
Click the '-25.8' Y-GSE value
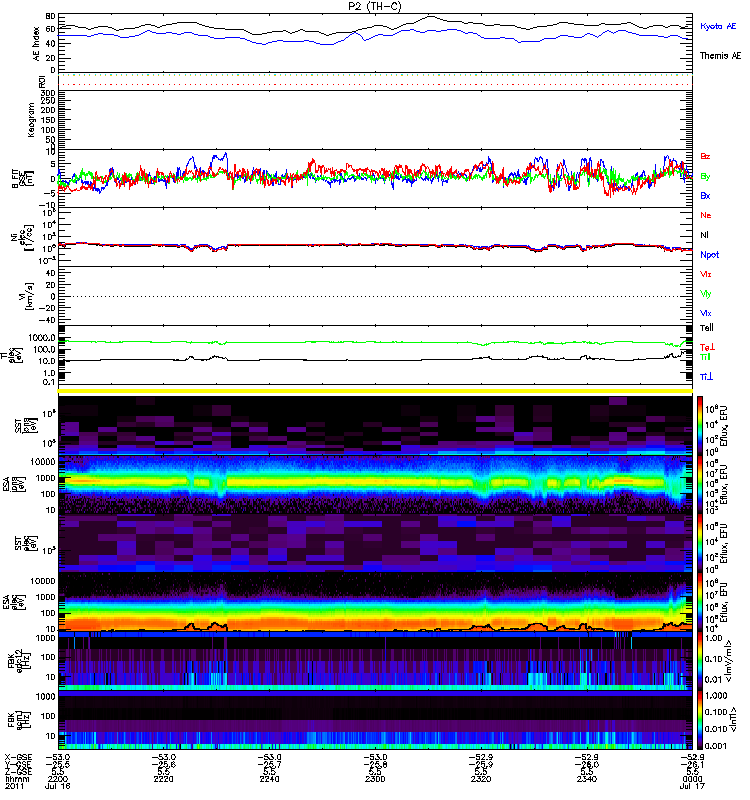click(x=376, y=765)
